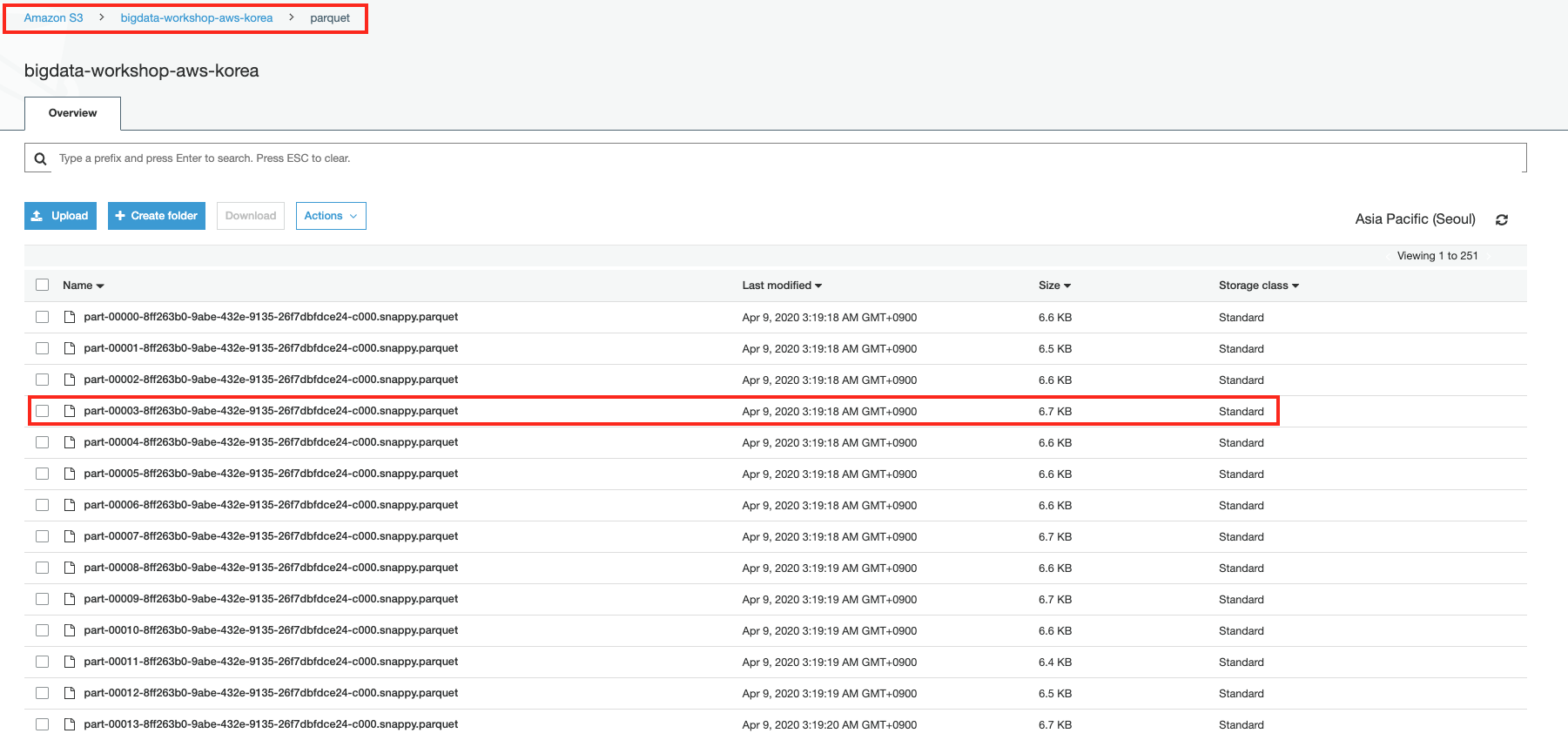Click file icon for part-00003 parquet
Screen dimensions: 1568x740
[70, 411]
